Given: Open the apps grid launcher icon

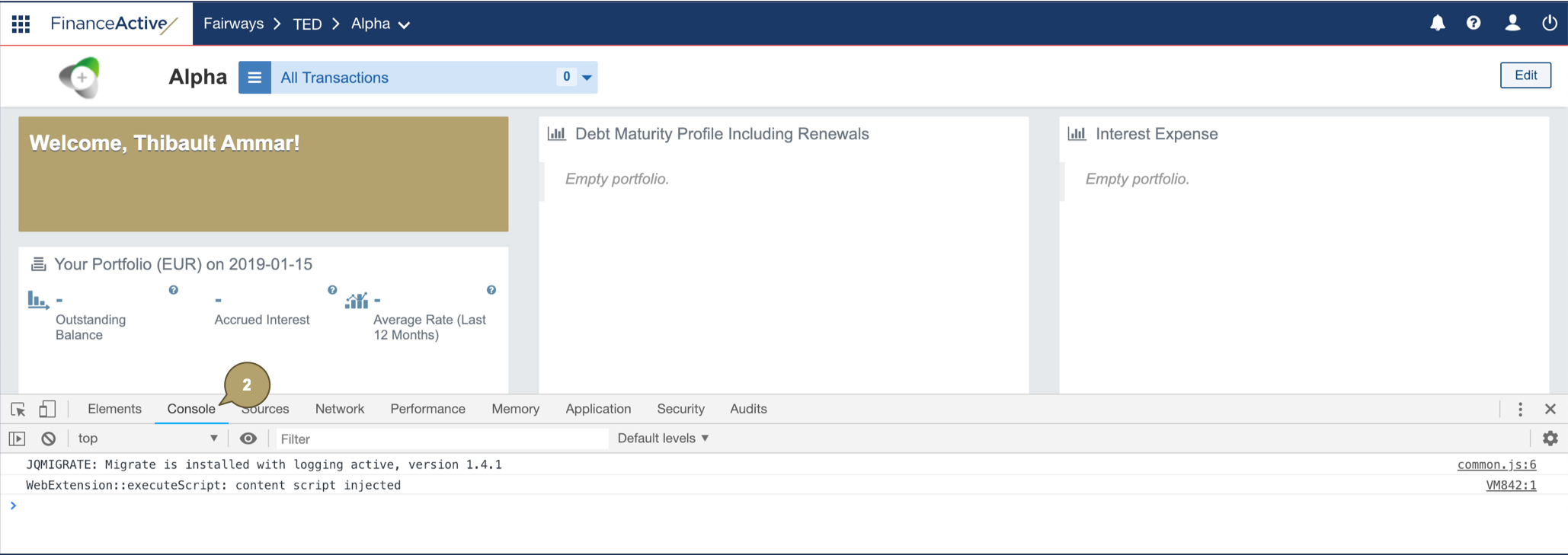Looking at the screenshot, I should 21,24.
